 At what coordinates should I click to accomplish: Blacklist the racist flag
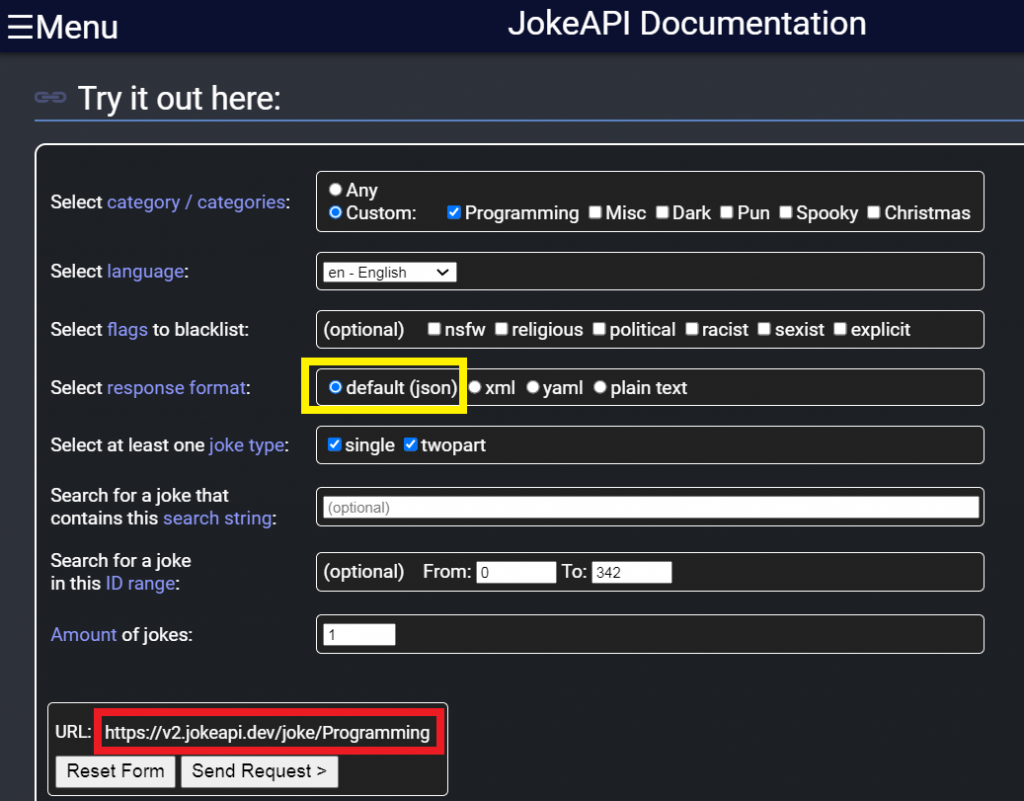[x=692, y=328]
